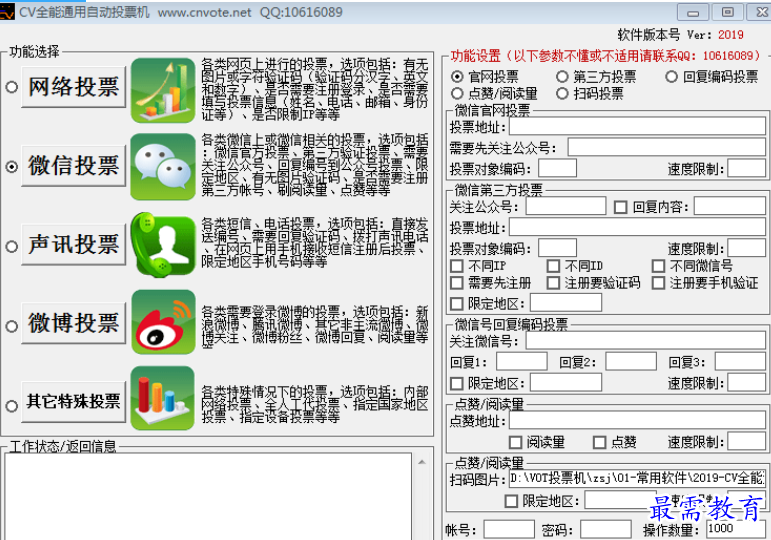Tick the 阅读量 checkbox
This screenshot has height=540, width=771.
515,442
